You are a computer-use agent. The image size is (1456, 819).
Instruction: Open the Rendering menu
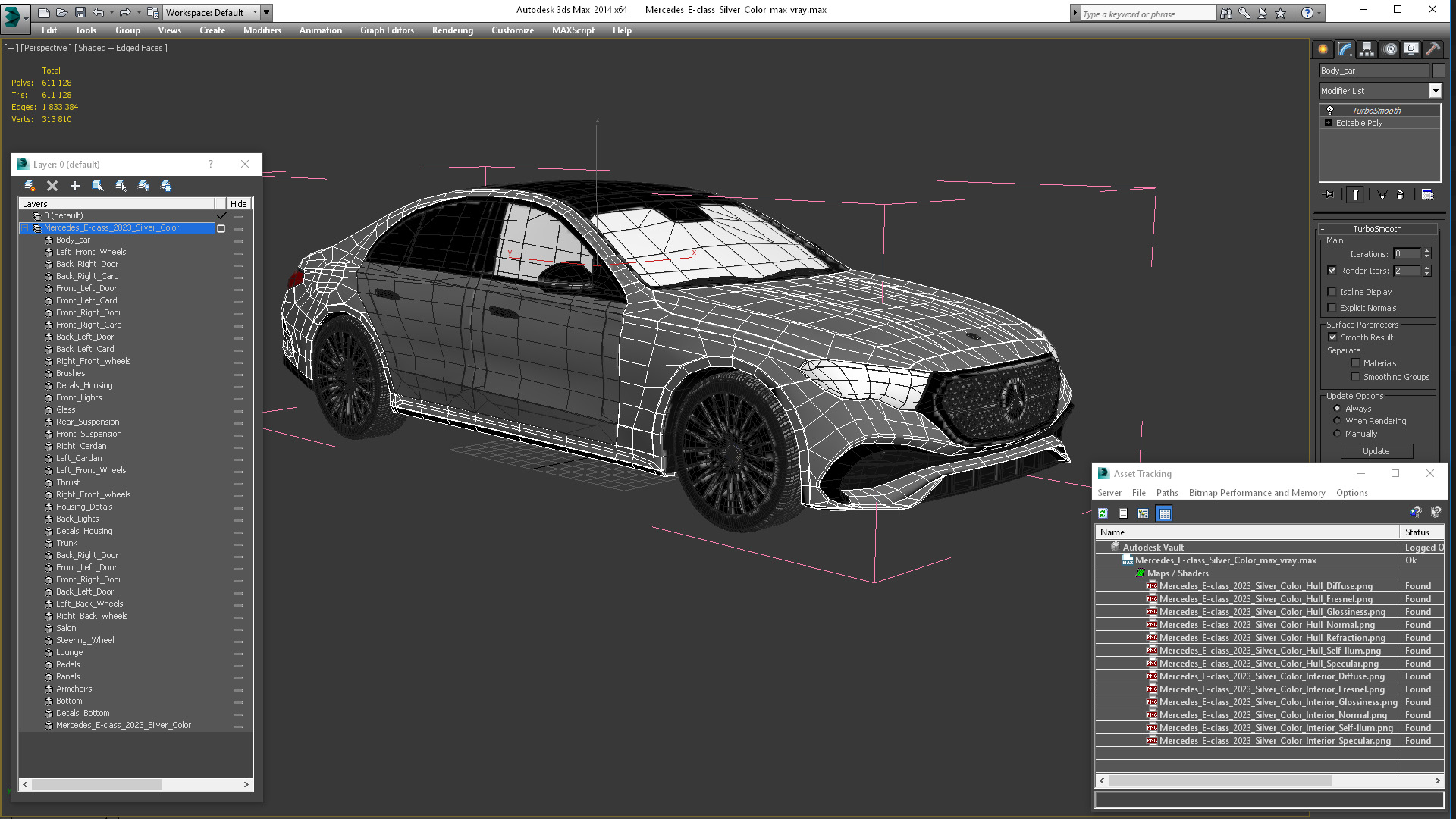tap(453, 30)
